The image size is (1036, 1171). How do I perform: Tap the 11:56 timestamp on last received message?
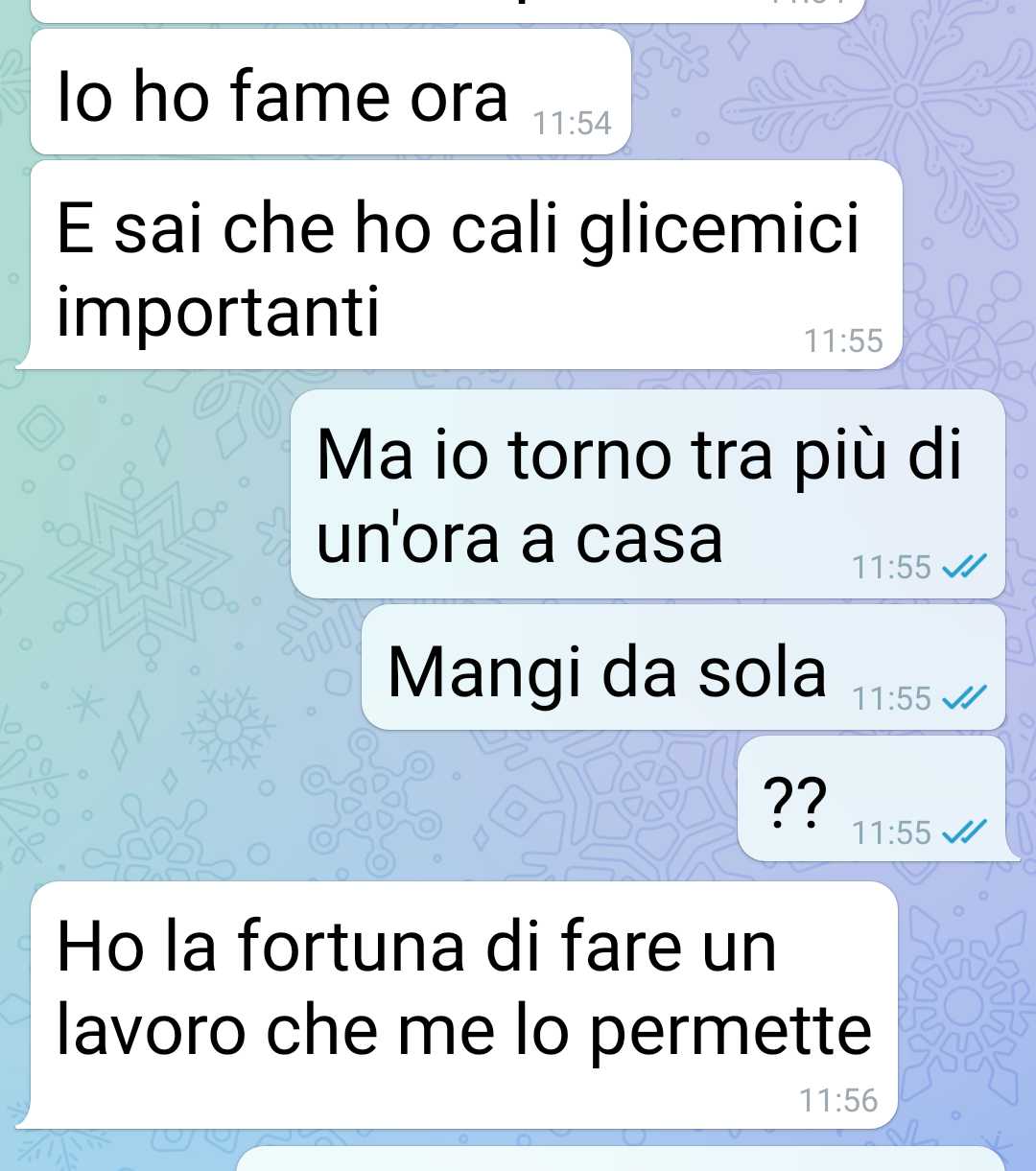click(x=838, y=1100)
